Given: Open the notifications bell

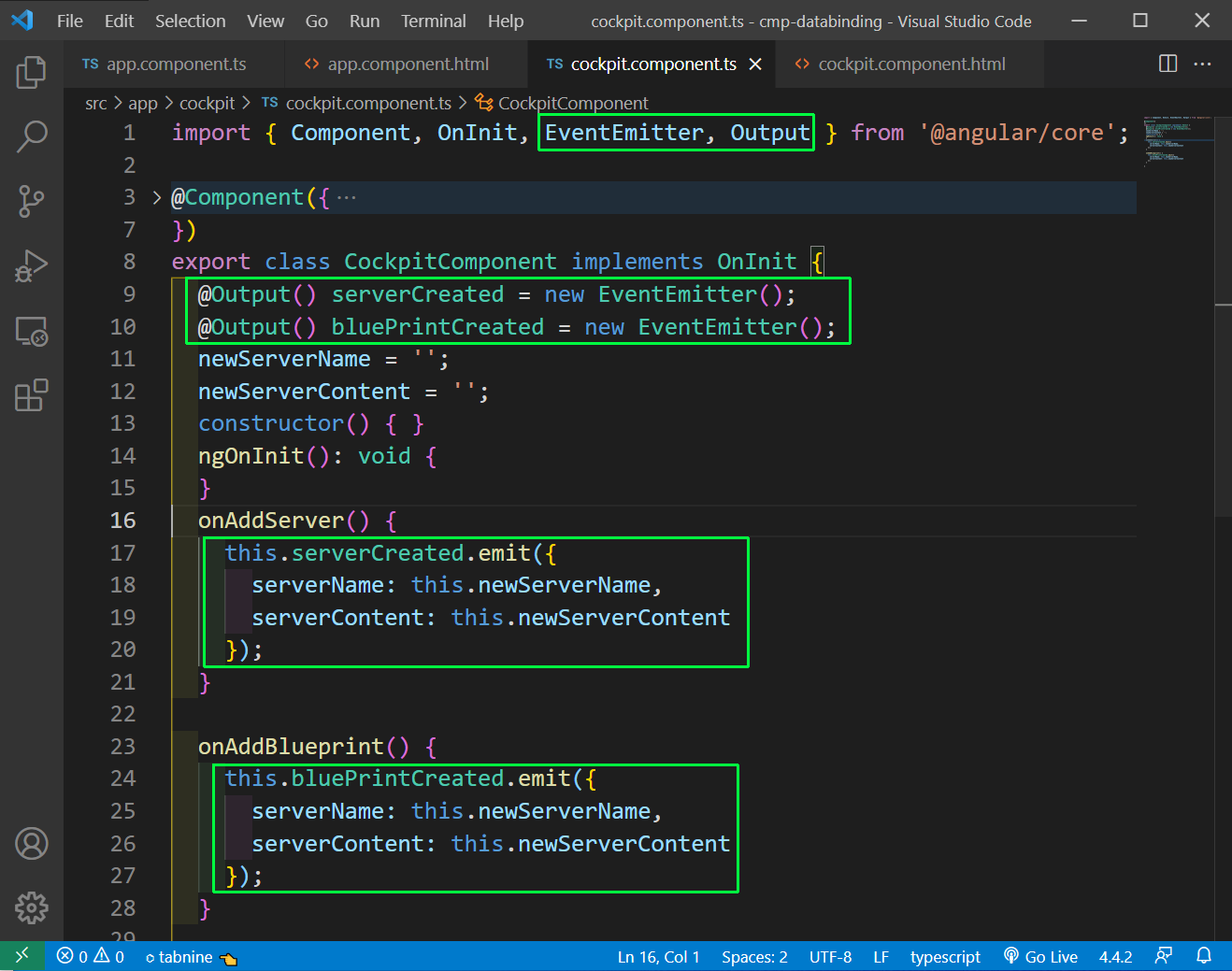Looking at the screenshot, I should coord(1204,956).
